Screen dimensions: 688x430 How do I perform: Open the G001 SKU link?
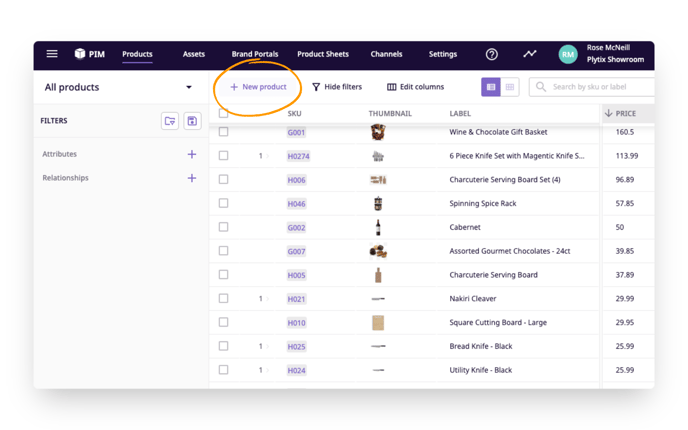[296, 133]
